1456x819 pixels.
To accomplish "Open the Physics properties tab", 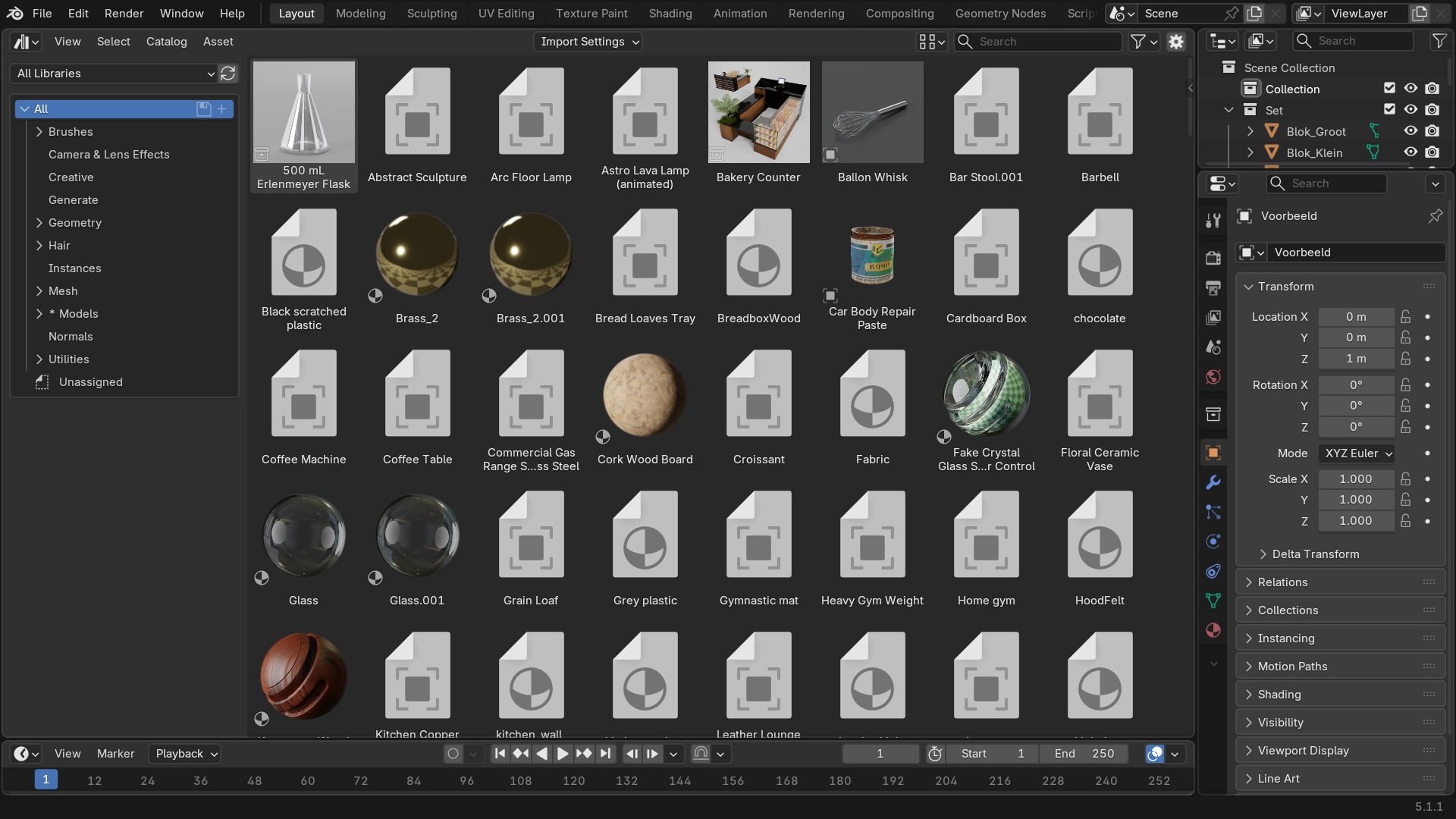I will click(x=1213, y=541).
